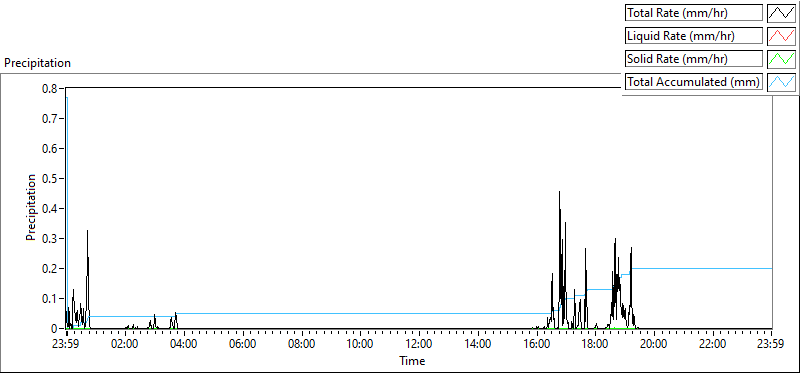Click the Total Rate black line icon
The image size is (800, 373).
(x=781, y=13)
